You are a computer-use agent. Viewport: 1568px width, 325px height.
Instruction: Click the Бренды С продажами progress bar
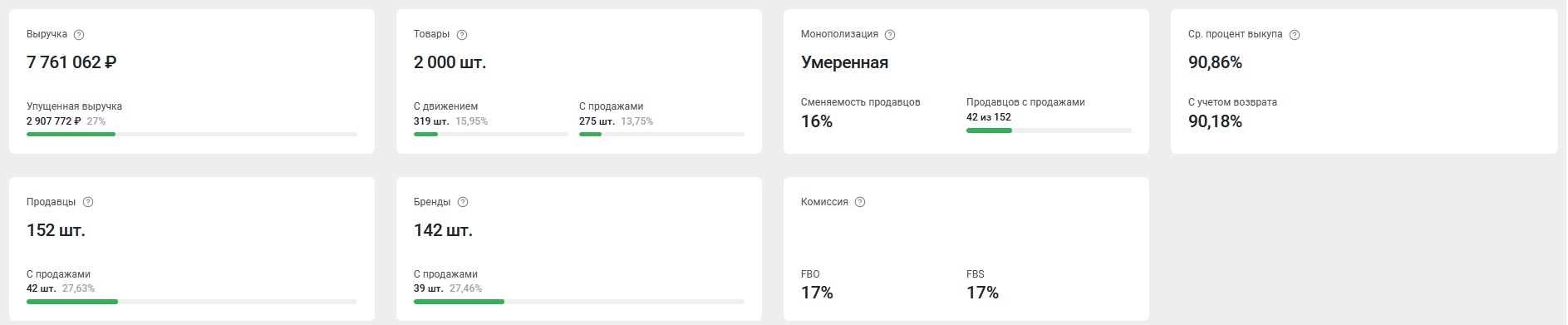[579, 302]
